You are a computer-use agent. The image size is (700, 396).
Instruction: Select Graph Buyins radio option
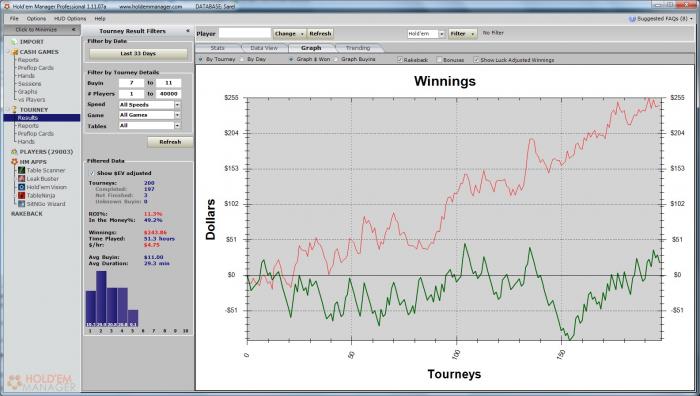tap(336, 59)
